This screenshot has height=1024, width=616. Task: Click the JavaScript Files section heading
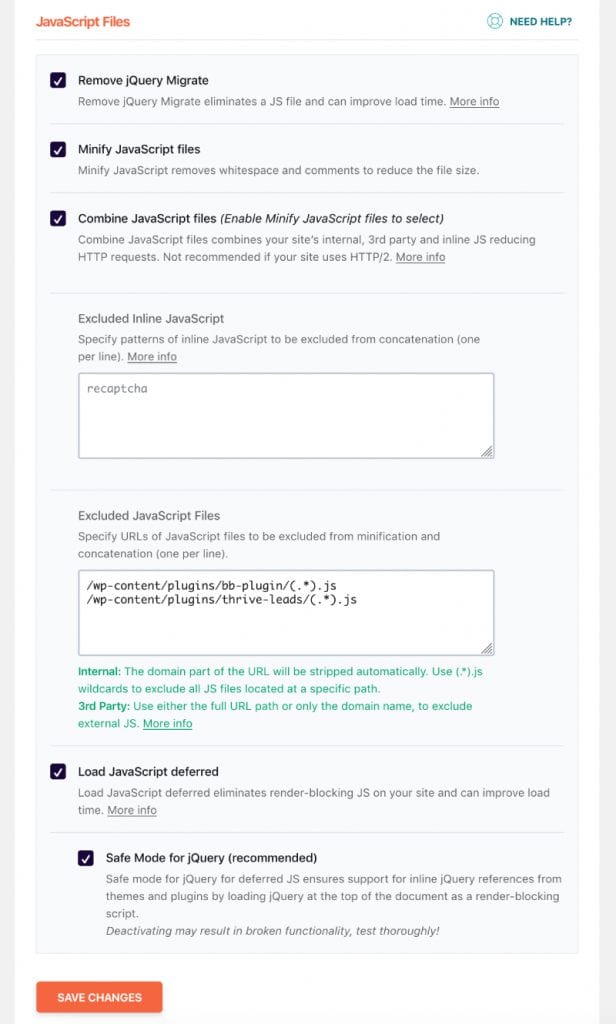[83, 21]
